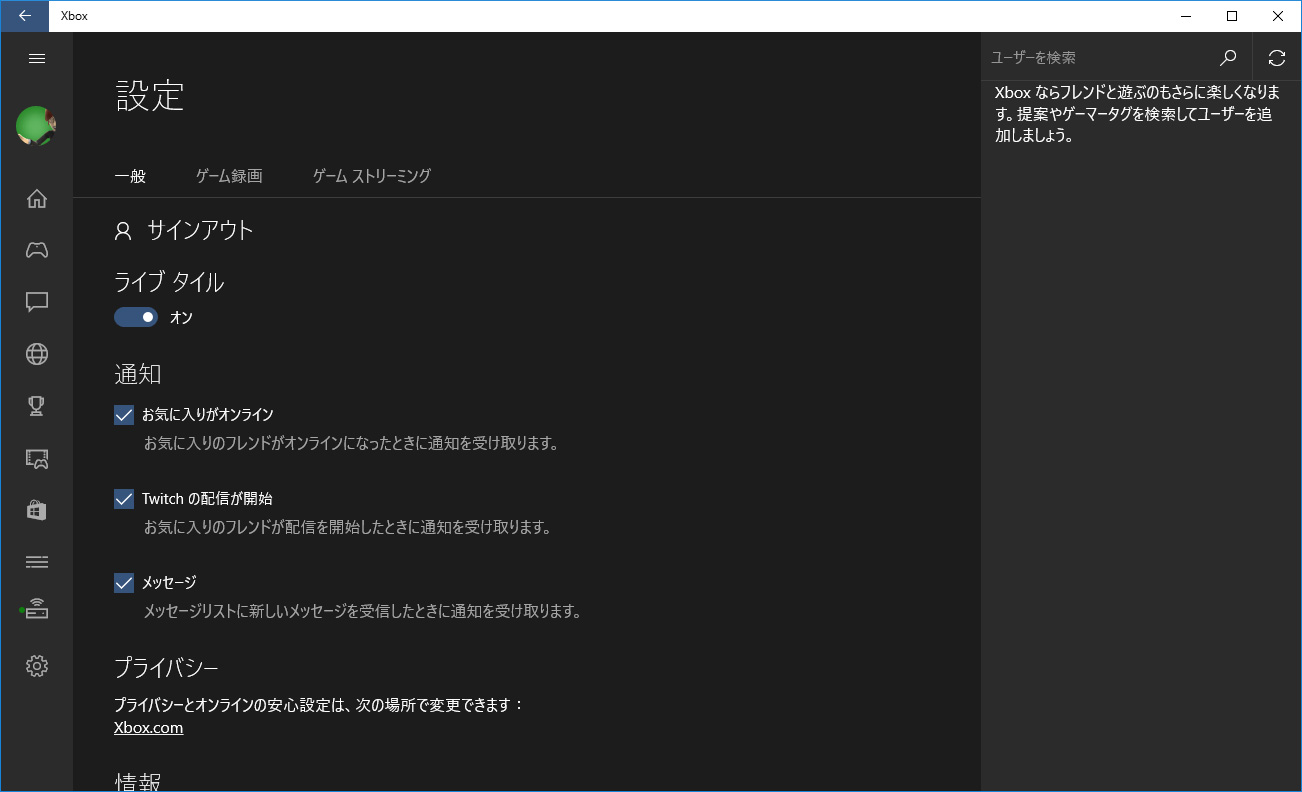Uncheck Twitch の配信が開始 notification
The height and width of the screenshot is (792, 1302).
[x=124, y=498]
